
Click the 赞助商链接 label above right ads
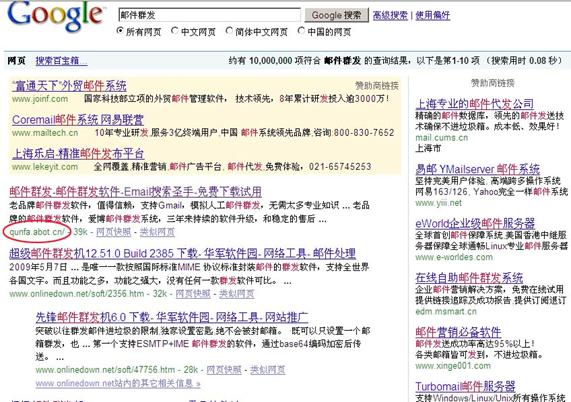coord(492,83)
